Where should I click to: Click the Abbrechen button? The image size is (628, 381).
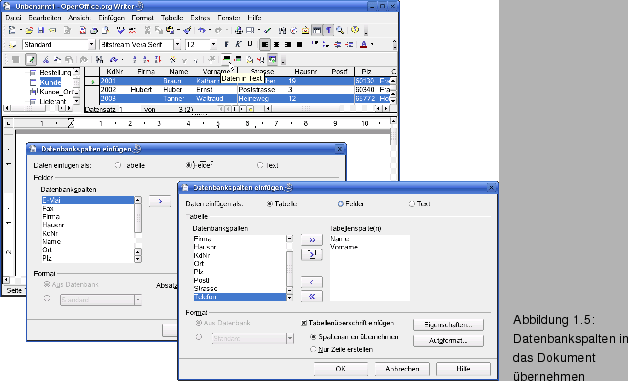tap(402, 369)
